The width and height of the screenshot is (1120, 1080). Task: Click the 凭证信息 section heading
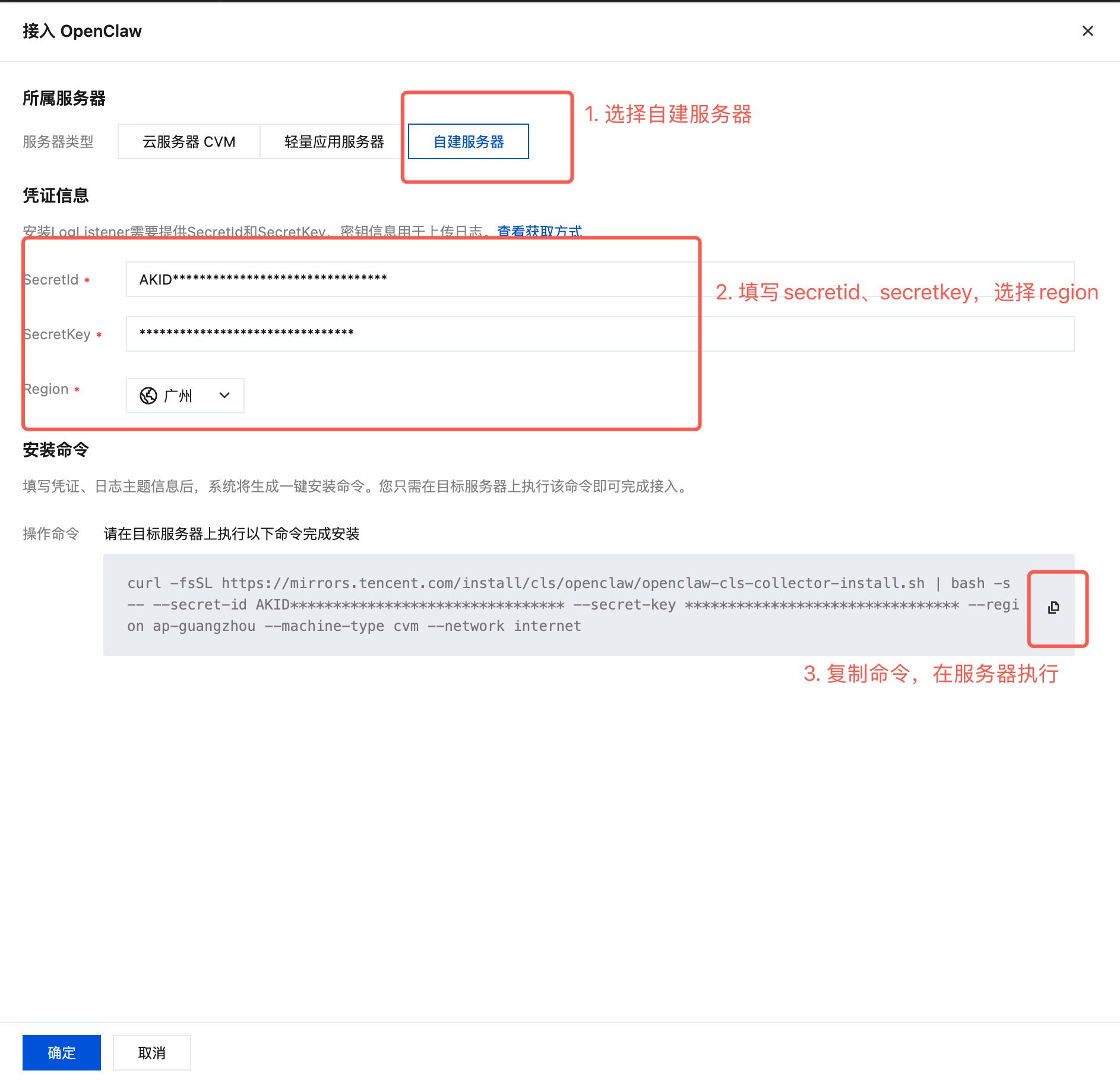coord(56,195)
